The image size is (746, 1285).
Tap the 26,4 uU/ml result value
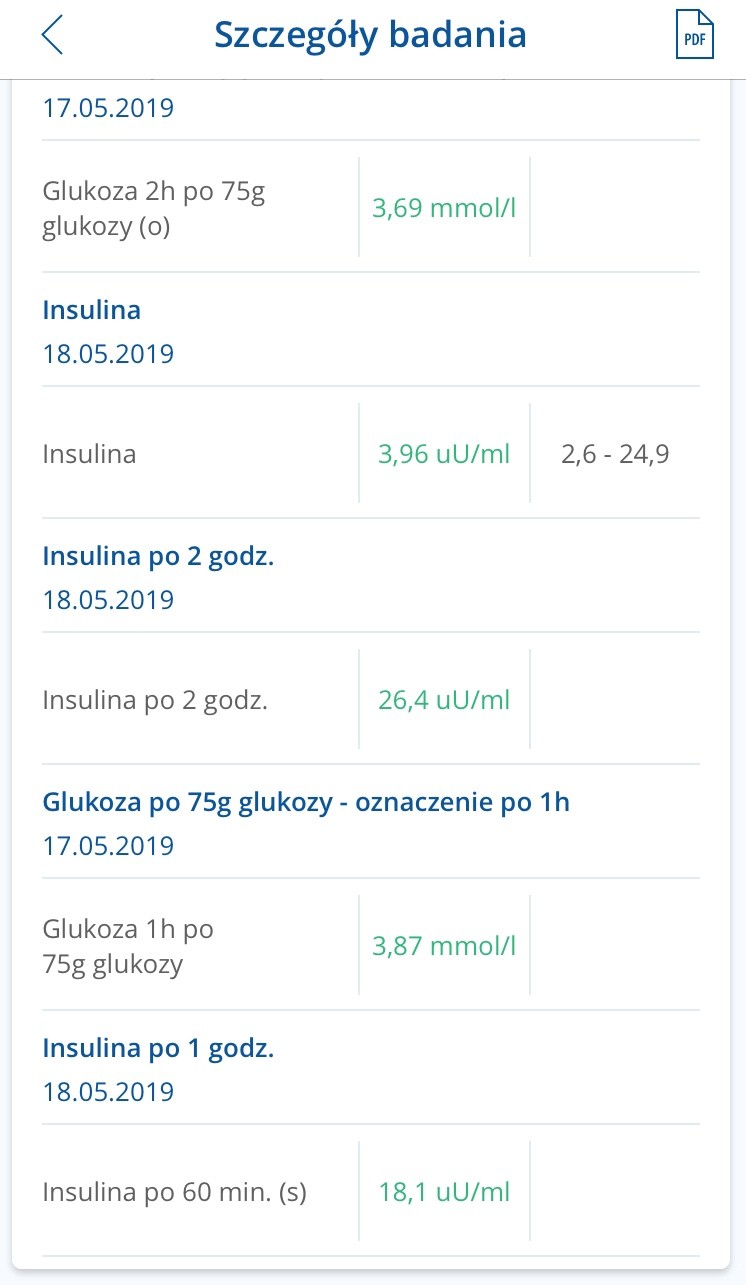[444, 700]
